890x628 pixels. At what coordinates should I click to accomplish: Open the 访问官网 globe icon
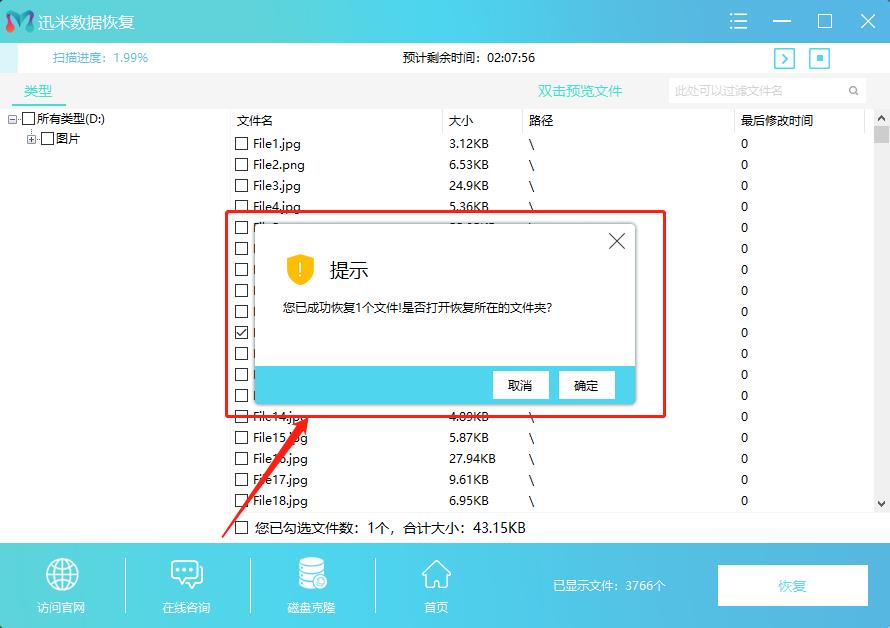click(x=61, y=575)
